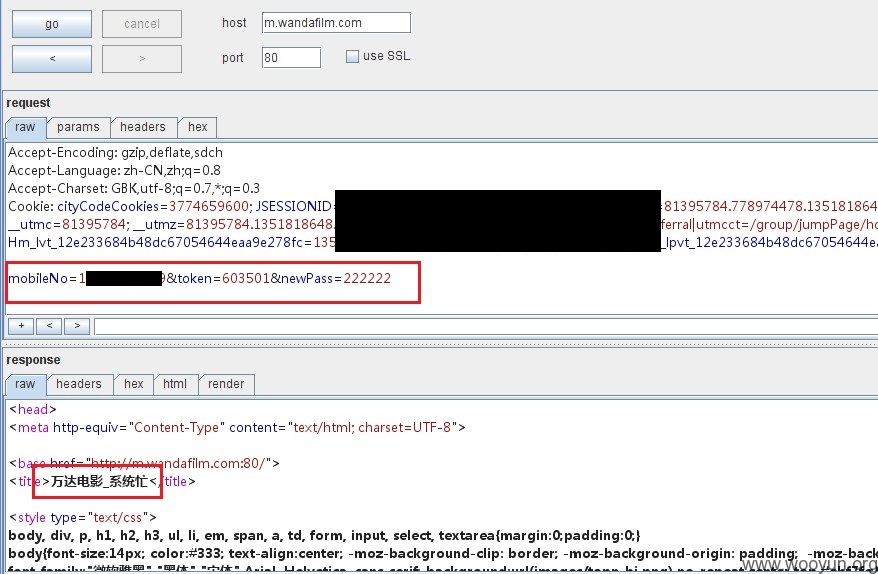Viewport: 878px width, 574px height.
Task: Click the '<' previous-match button in request search bar
Action: pyautogui.click(x=49, y=326)
